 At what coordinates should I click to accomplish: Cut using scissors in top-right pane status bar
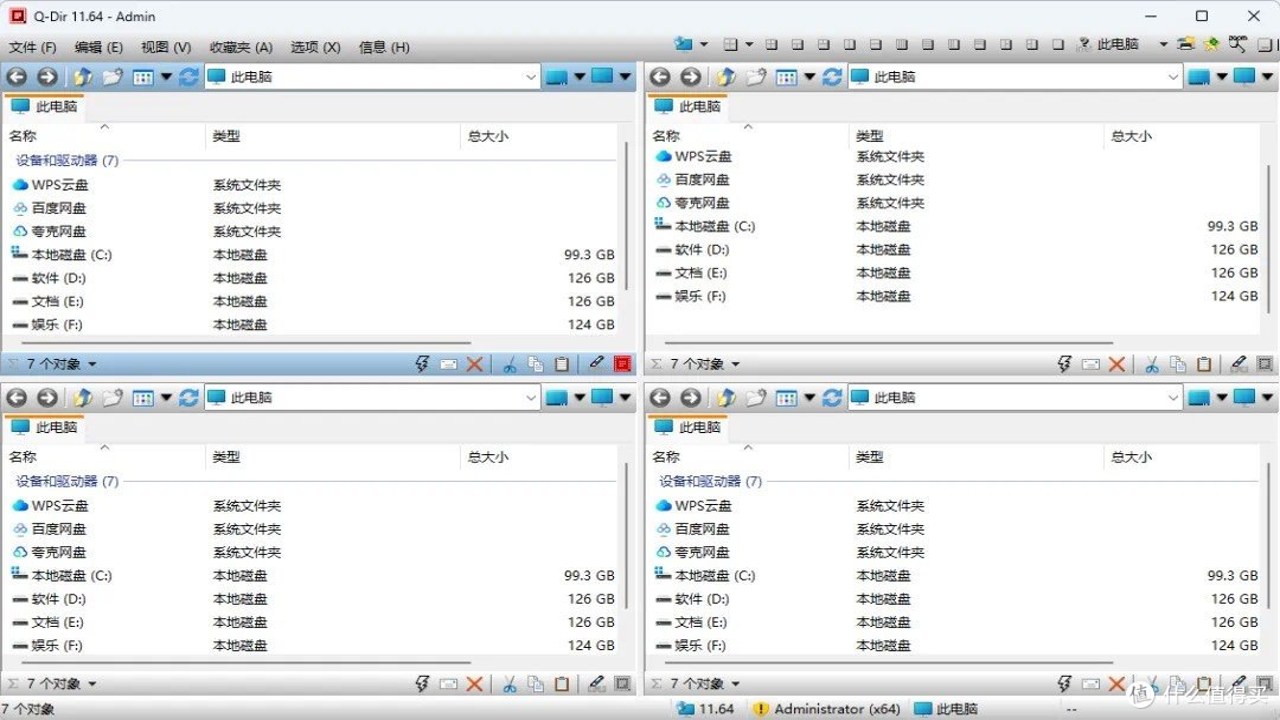pos(1152,364)
